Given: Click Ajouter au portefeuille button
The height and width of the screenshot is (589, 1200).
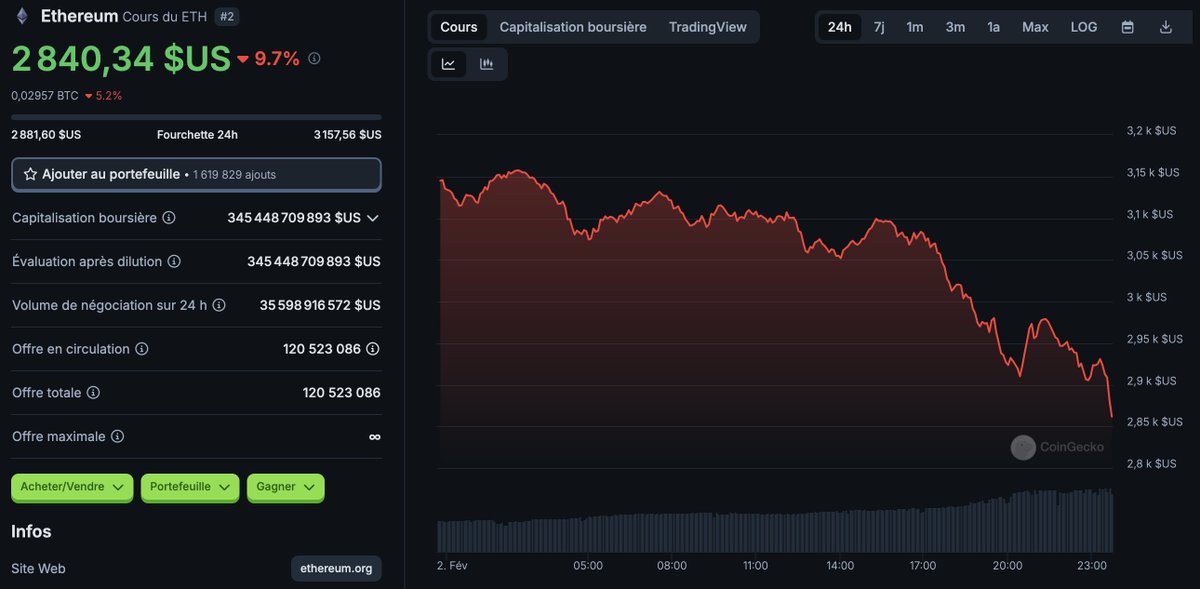Looking at the screenshot, I should click(x=196, y=174).
